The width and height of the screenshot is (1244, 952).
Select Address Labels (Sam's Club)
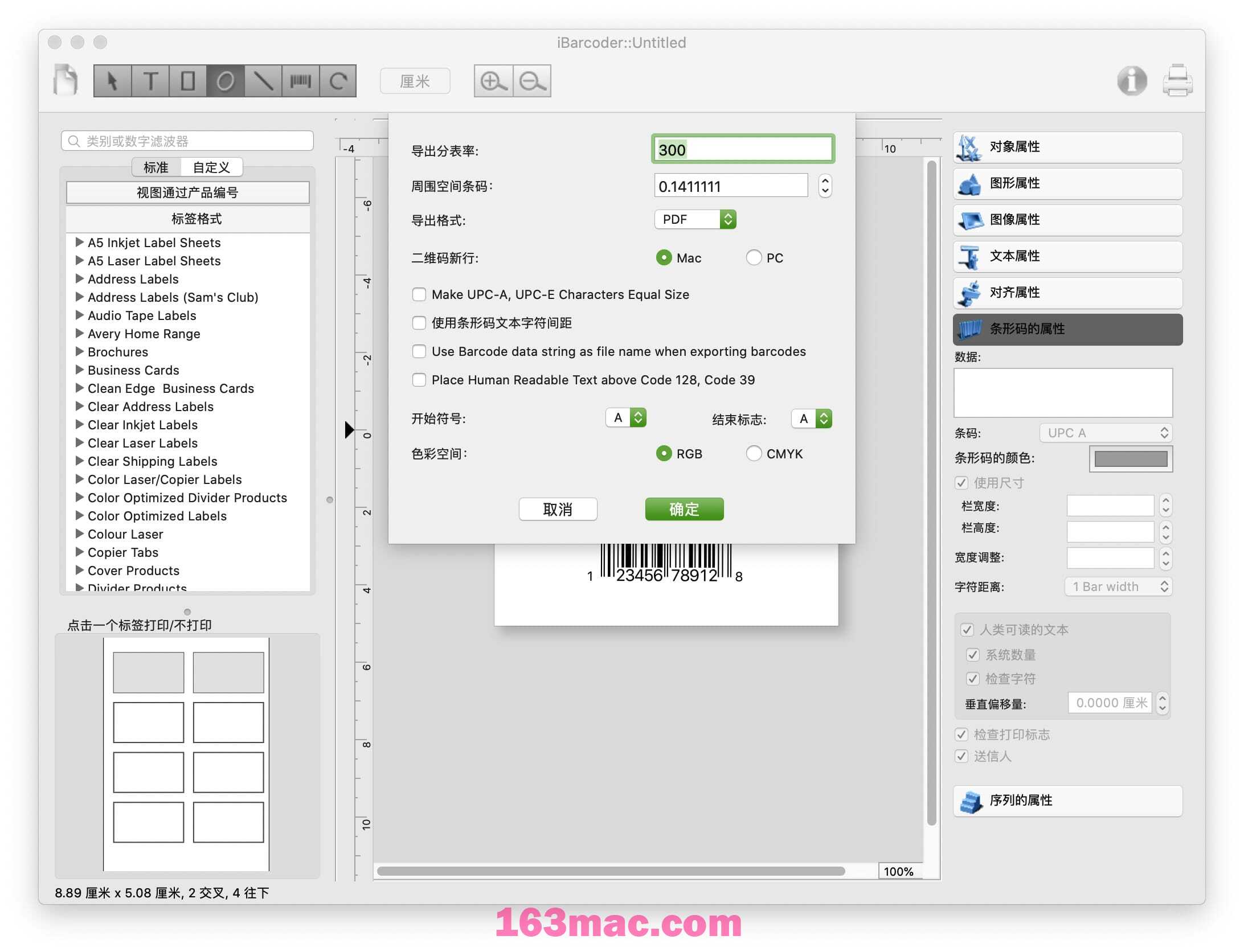coord(173,297)
